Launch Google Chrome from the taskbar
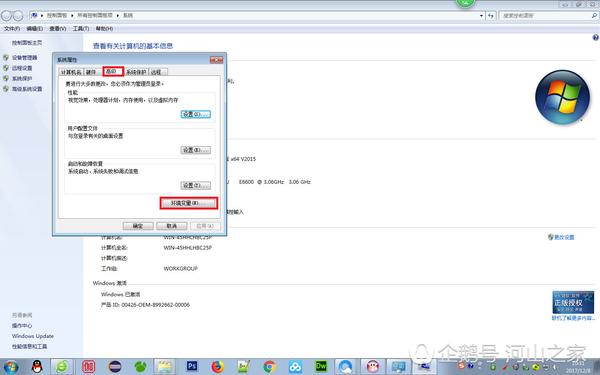The width and height of the screenshot is (600, 375). click(x=269, y=367)
